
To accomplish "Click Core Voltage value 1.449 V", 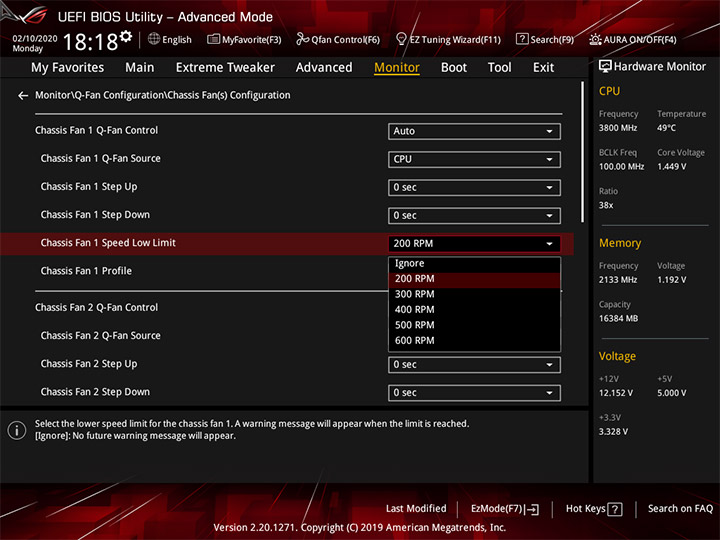I will pyautogui.click(x=672, y=167).
